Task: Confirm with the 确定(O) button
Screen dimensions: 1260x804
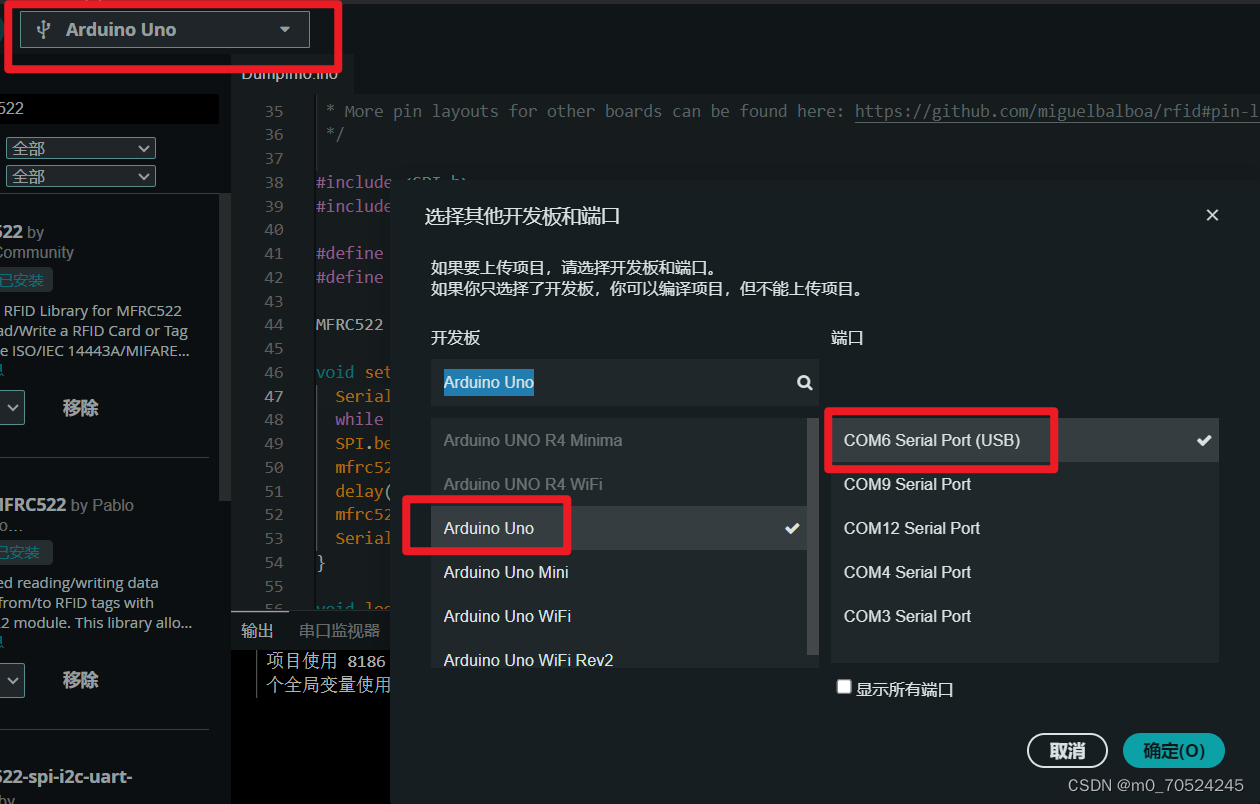Action: [x=1174, y=750]
